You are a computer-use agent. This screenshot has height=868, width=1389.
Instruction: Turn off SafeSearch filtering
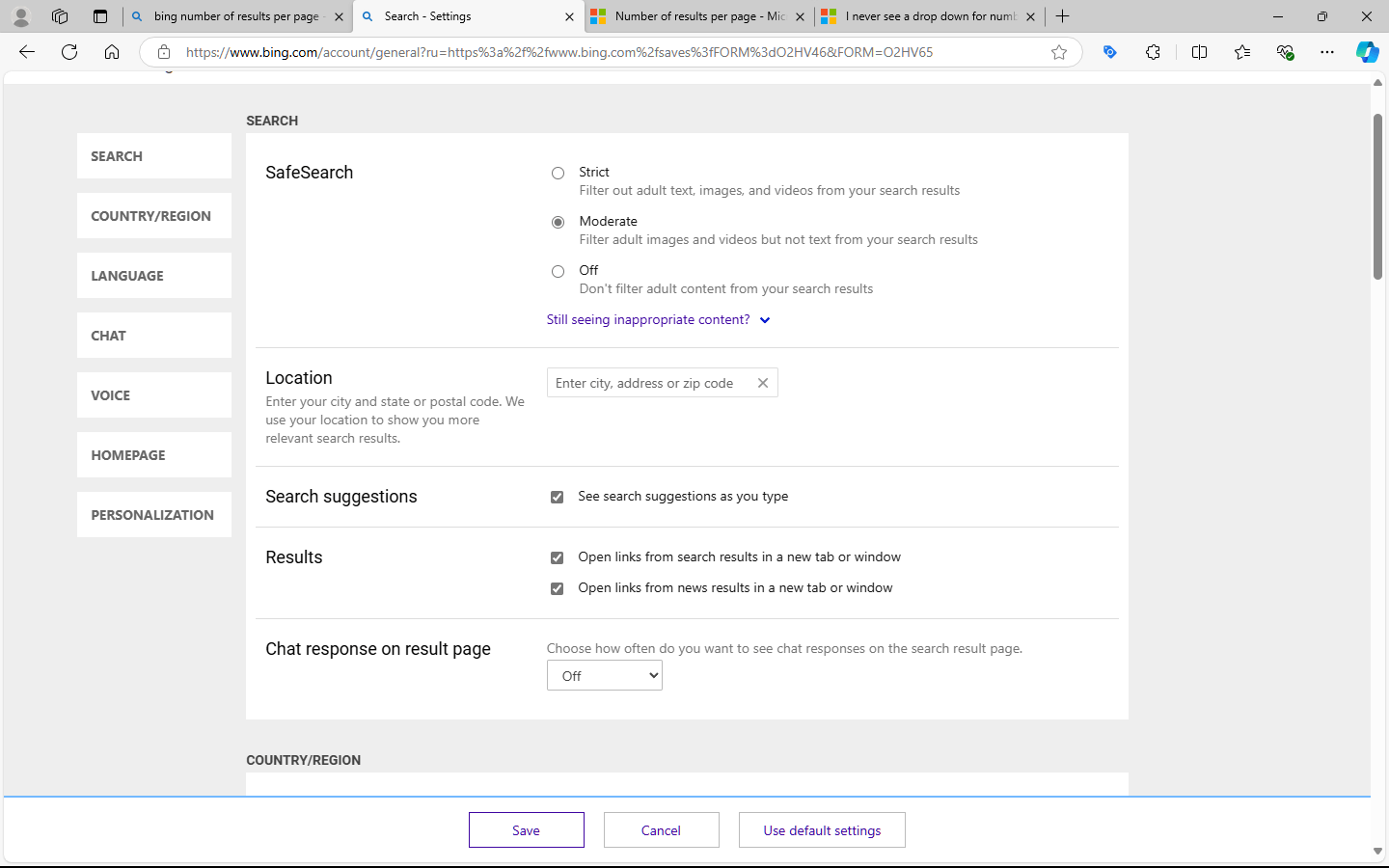(x=558, y=271)
